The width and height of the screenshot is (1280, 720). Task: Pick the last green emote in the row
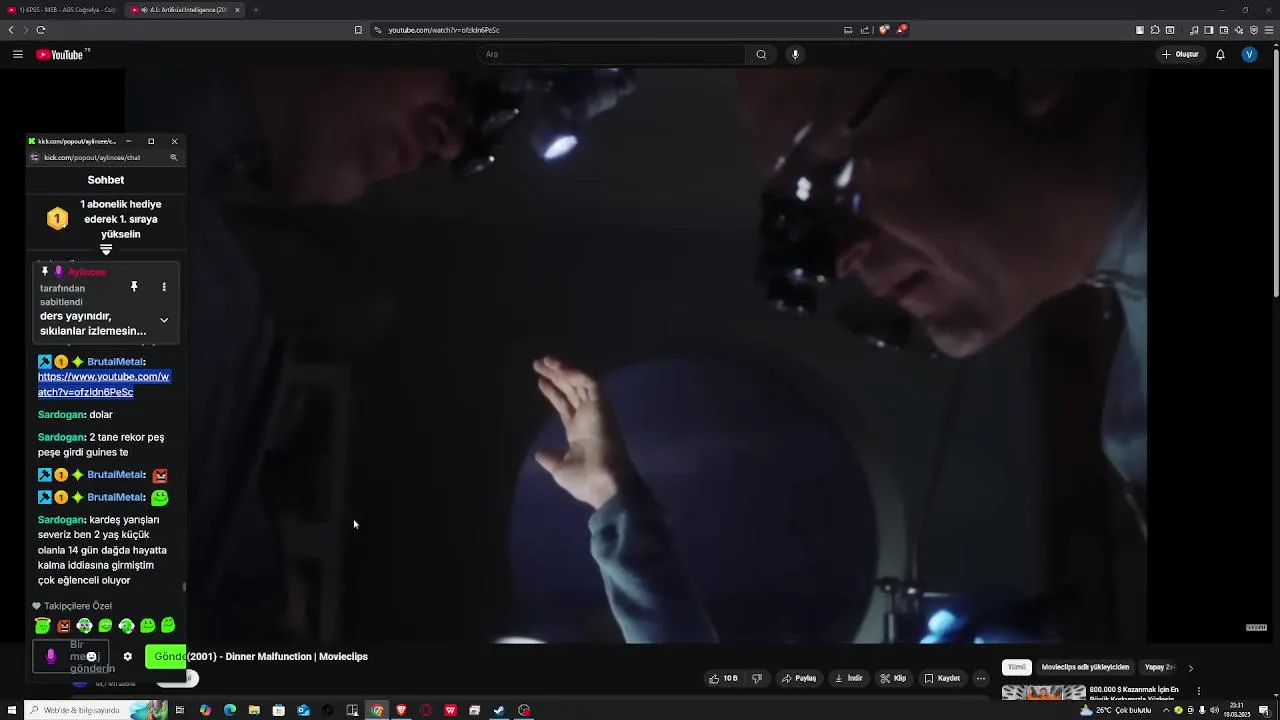coord(168,626)
